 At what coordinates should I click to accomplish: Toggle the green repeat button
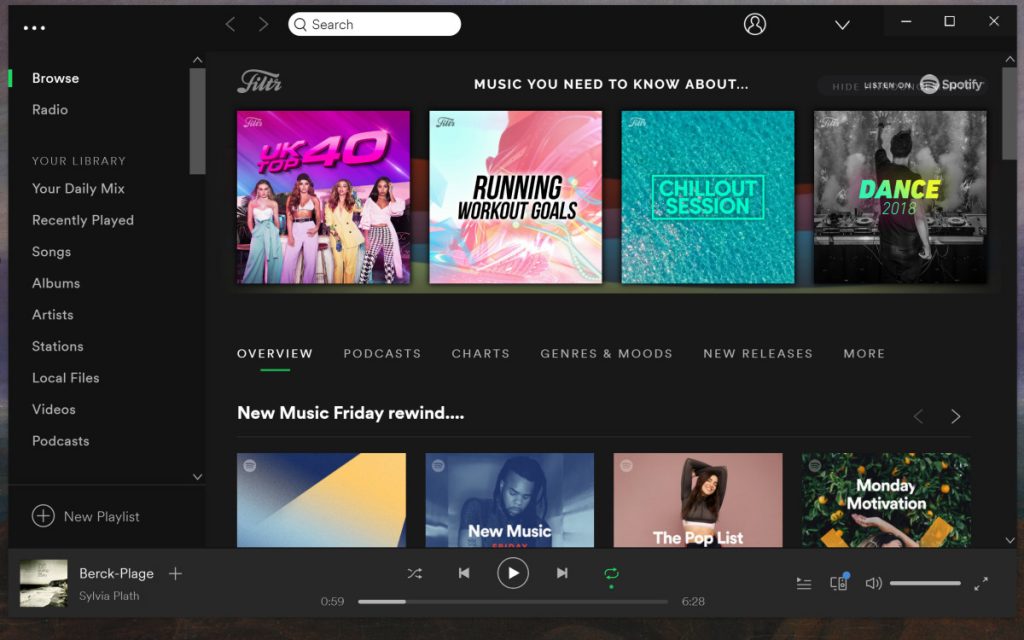pos(611,574)
